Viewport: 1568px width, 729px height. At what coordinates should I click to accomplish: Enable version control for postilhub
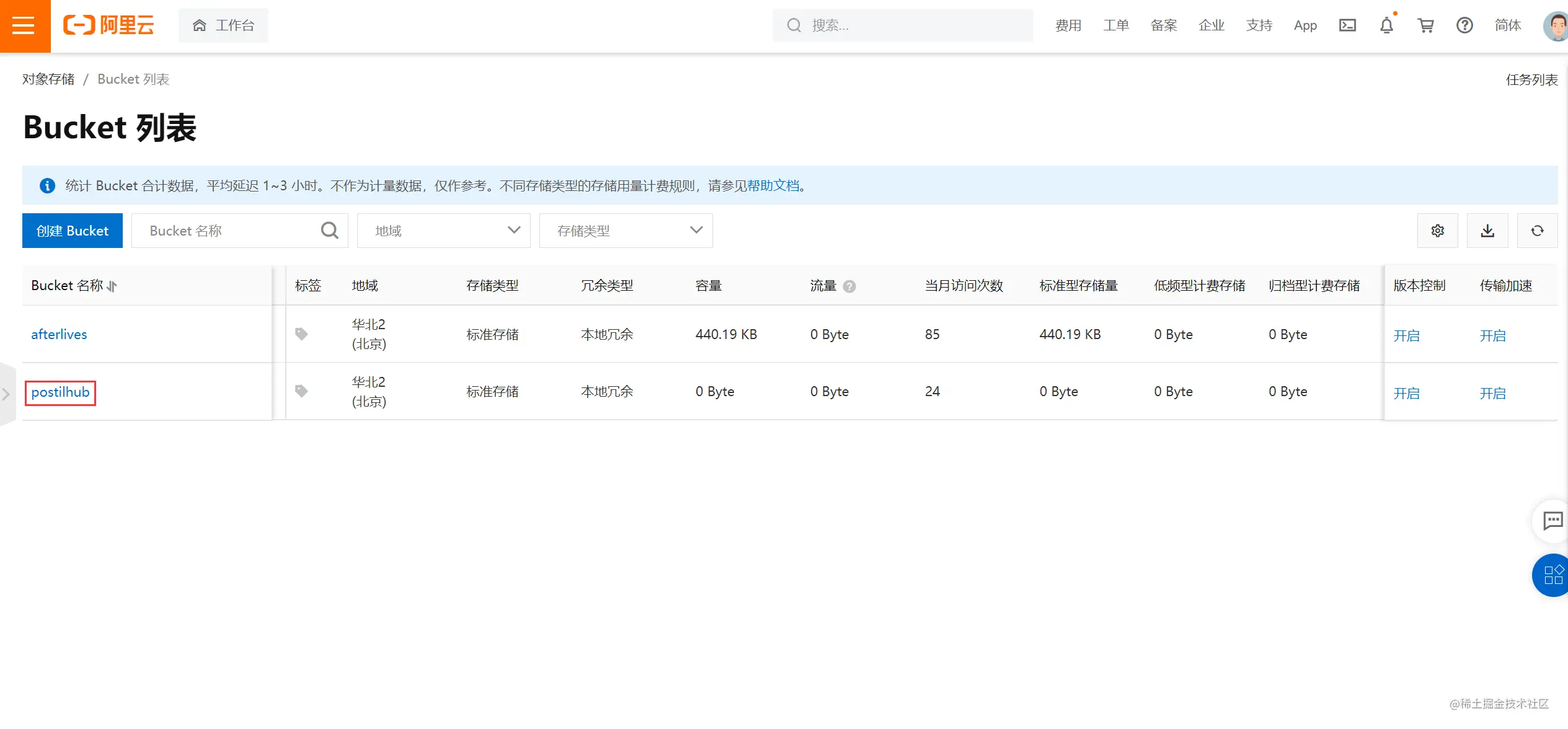pyautogui.click(x=1406, y=394)
